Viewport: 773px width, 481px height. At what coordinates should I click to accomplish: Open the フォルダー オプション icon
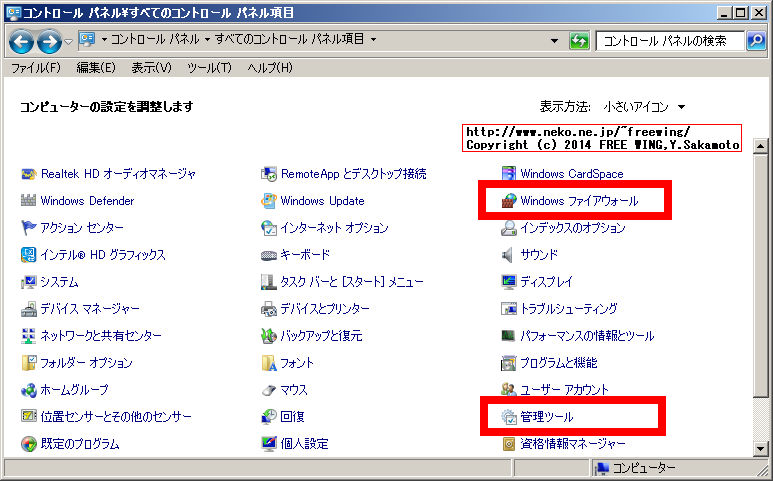[29, 363]
